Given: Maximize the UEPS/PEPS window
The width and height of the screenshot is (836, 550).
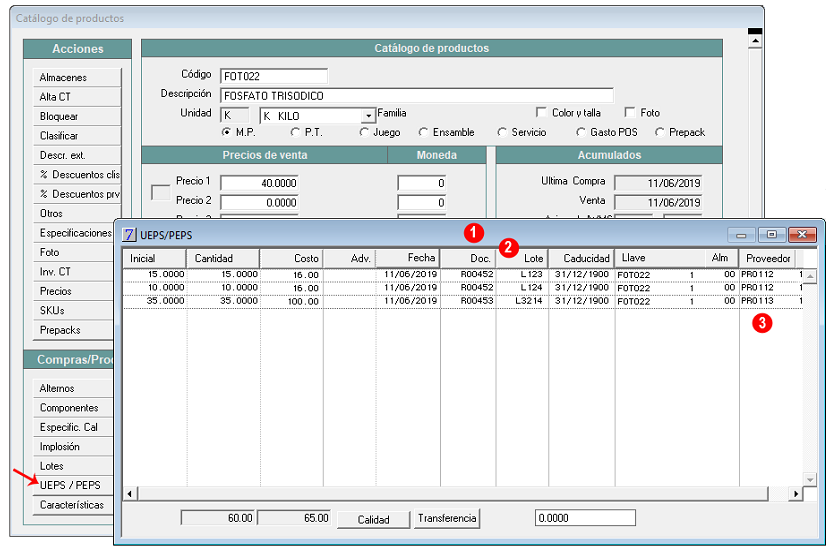Looking at the screenshot, I should [771, 234].
